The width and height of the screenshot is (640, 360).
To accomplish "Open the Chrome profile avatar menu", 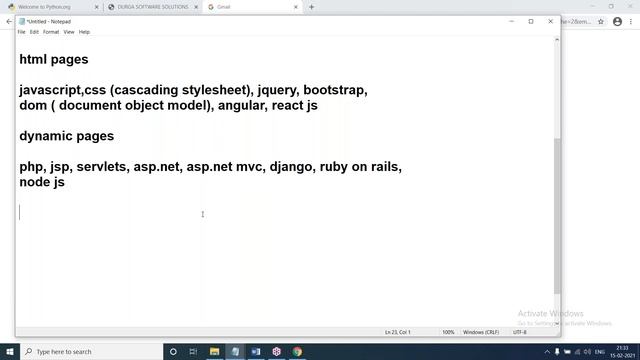I will (617, 22).
